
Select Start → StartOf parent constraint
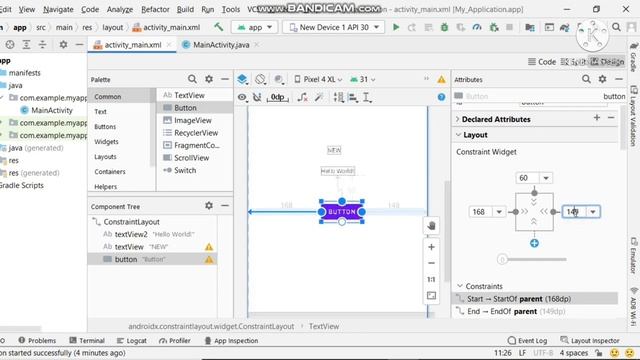point(535,299)
